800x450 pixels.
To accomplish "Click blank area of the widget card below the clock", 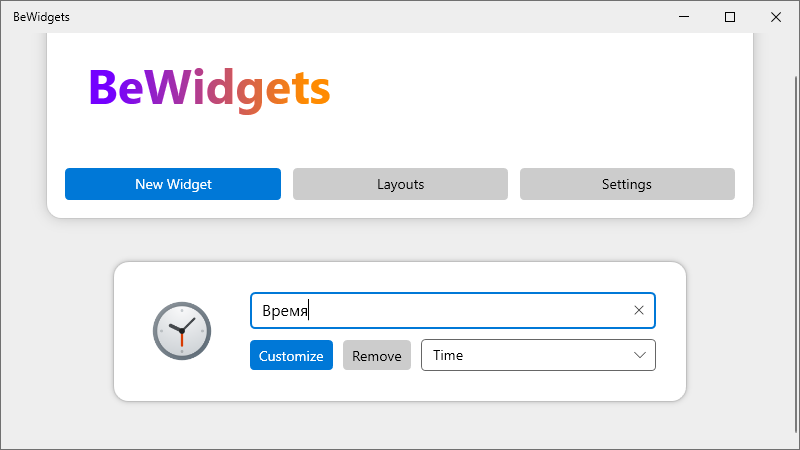I will coord(182,382).
